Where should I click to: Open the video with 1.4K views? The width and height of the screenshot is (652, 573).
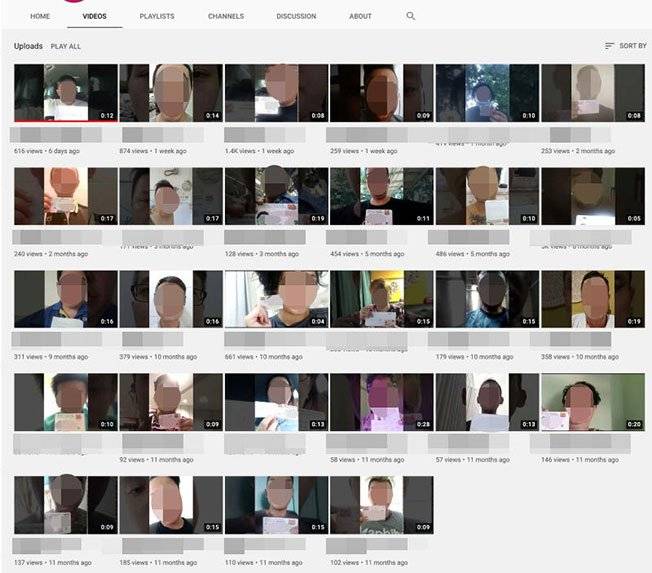click(x=276, y=93)
